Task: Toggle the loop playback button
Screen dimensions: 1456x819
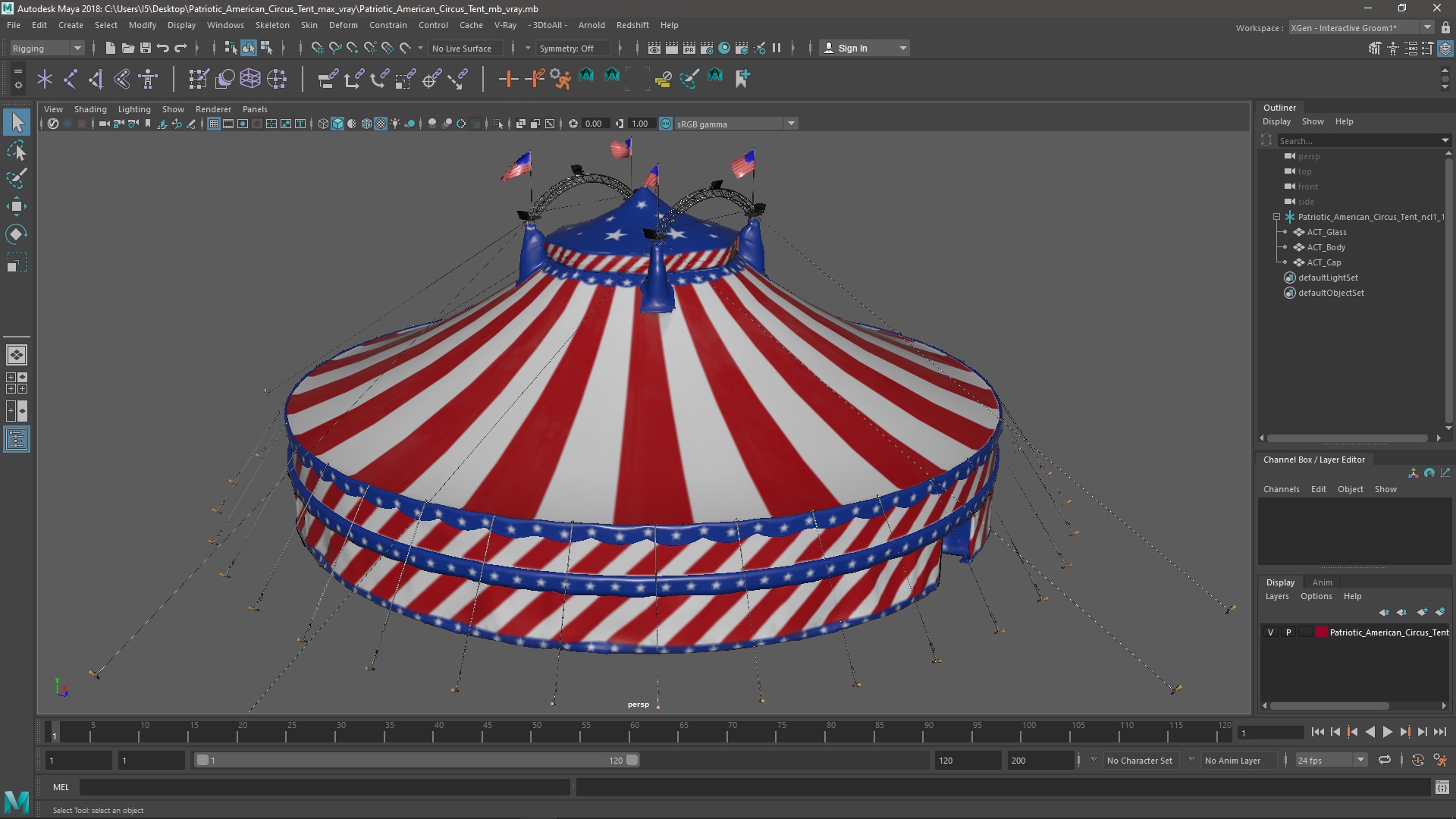Action: (x=1385, y=760)
